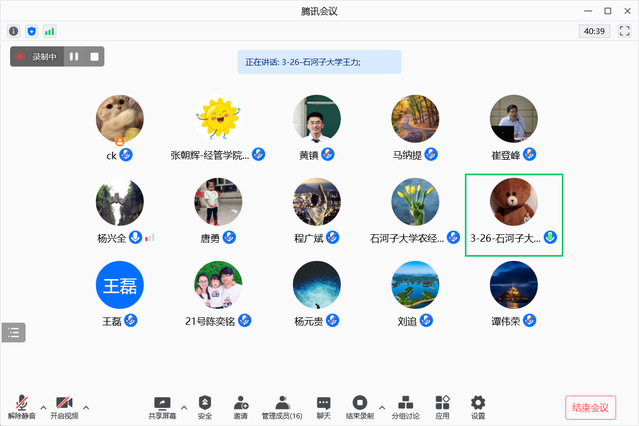The height and width of the screenshot is (426, 639).
Task: Click muted mic icon beside 马纳提
Action: (x=431, y=155)
